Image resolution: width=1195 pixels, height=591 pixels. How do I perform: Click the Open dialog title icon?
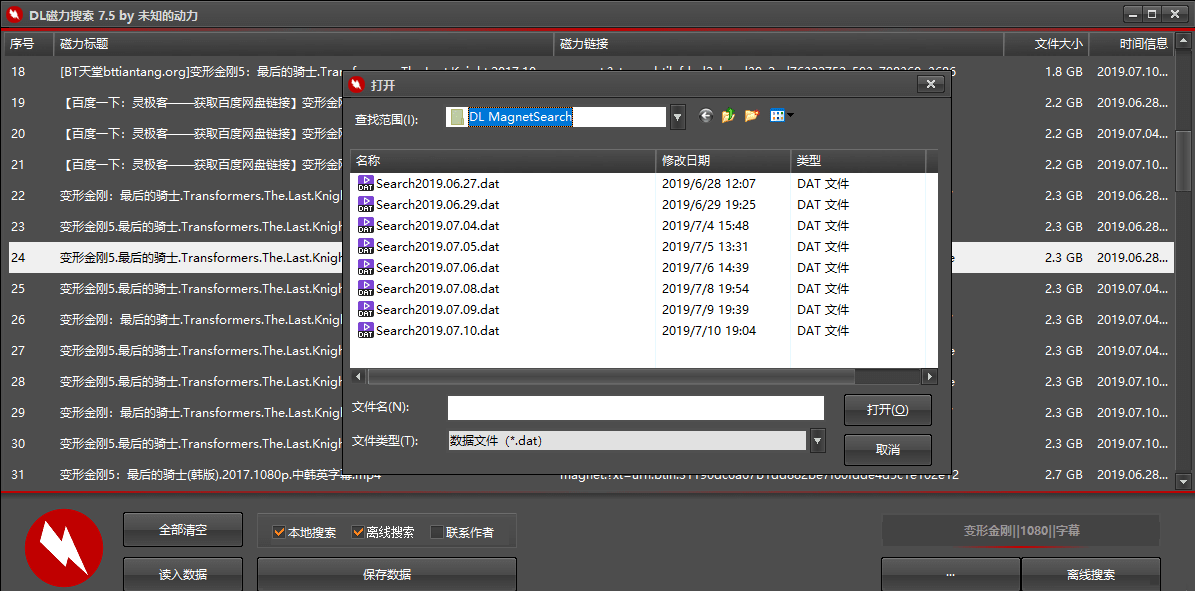click(356, 85)
